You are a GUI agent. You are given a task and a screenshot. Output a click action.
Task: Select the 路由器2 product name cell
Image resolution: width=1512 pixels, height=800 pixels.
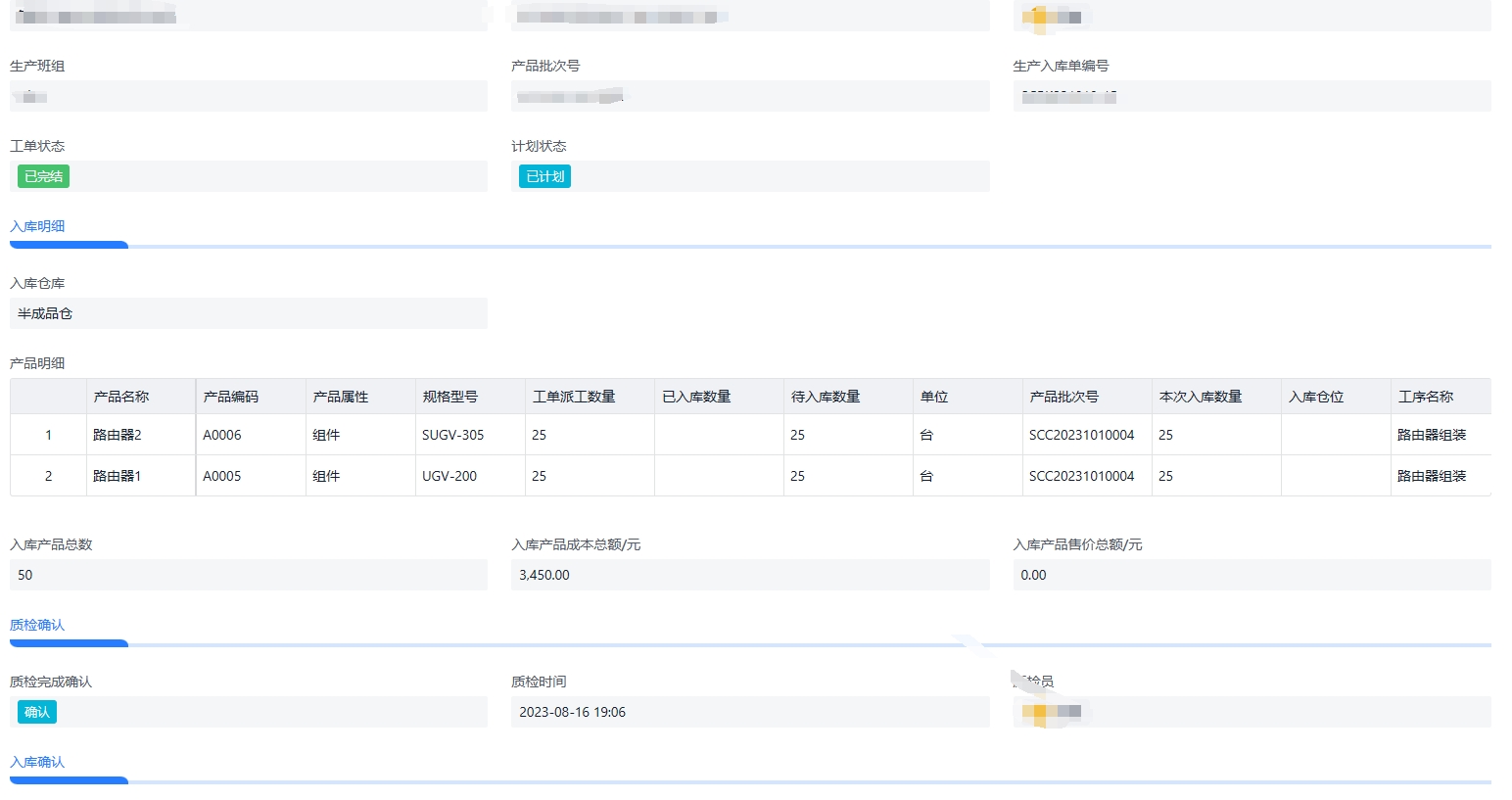[118, 435]
